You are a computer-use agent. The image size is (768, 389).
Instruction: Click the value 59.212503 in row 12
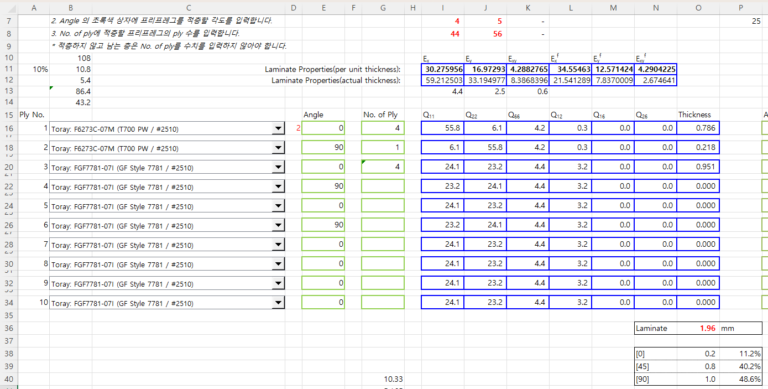(443, 80)
